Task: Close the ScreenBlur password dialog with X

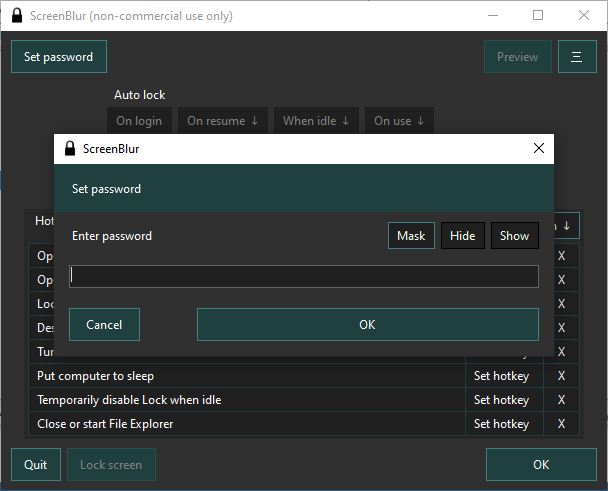Action: (539, 148)
